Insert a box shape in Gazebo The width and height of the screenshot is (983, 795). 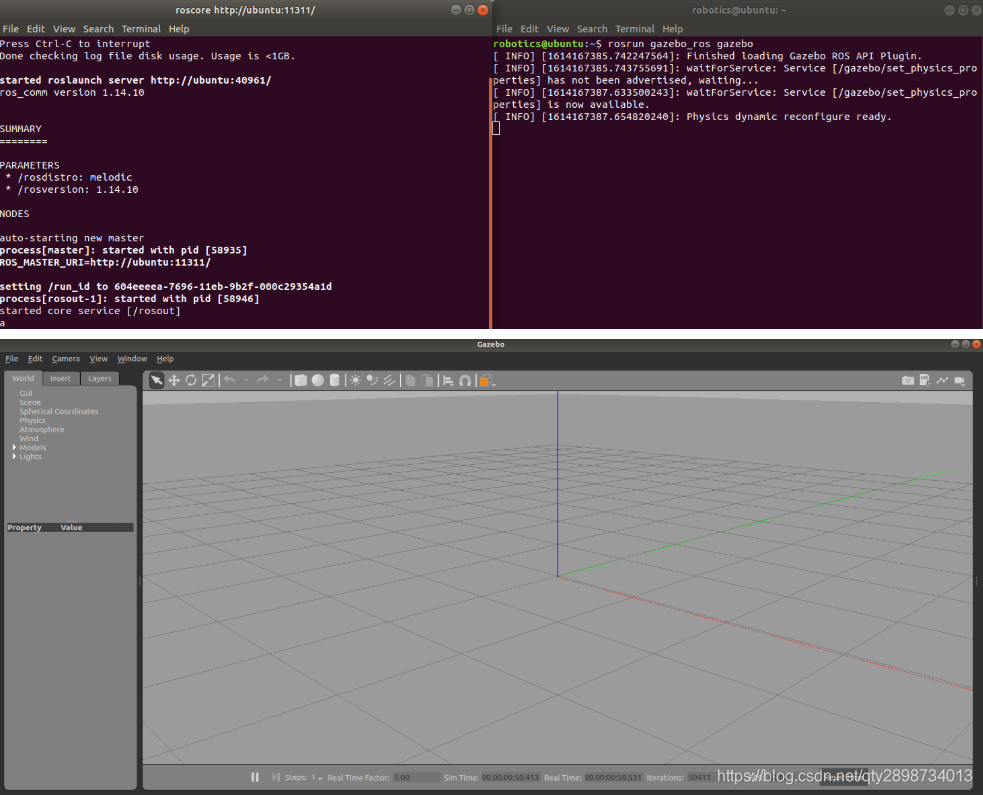tap(301, 380)
